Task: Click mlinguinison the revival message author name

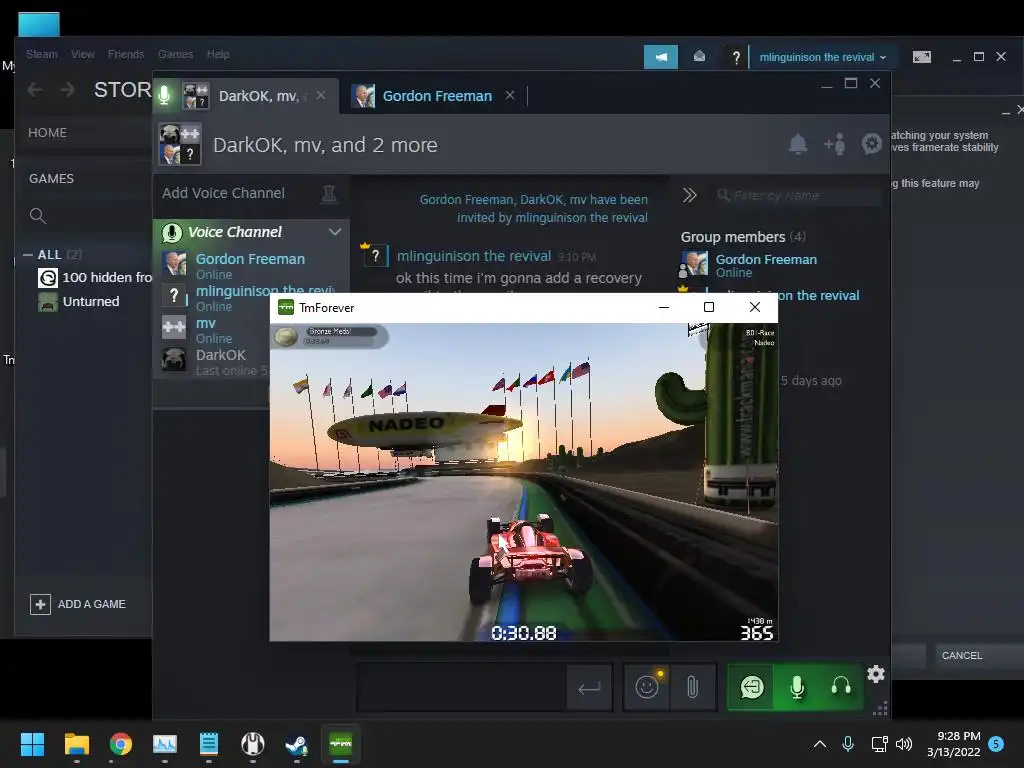Action: tap(474, 256)
